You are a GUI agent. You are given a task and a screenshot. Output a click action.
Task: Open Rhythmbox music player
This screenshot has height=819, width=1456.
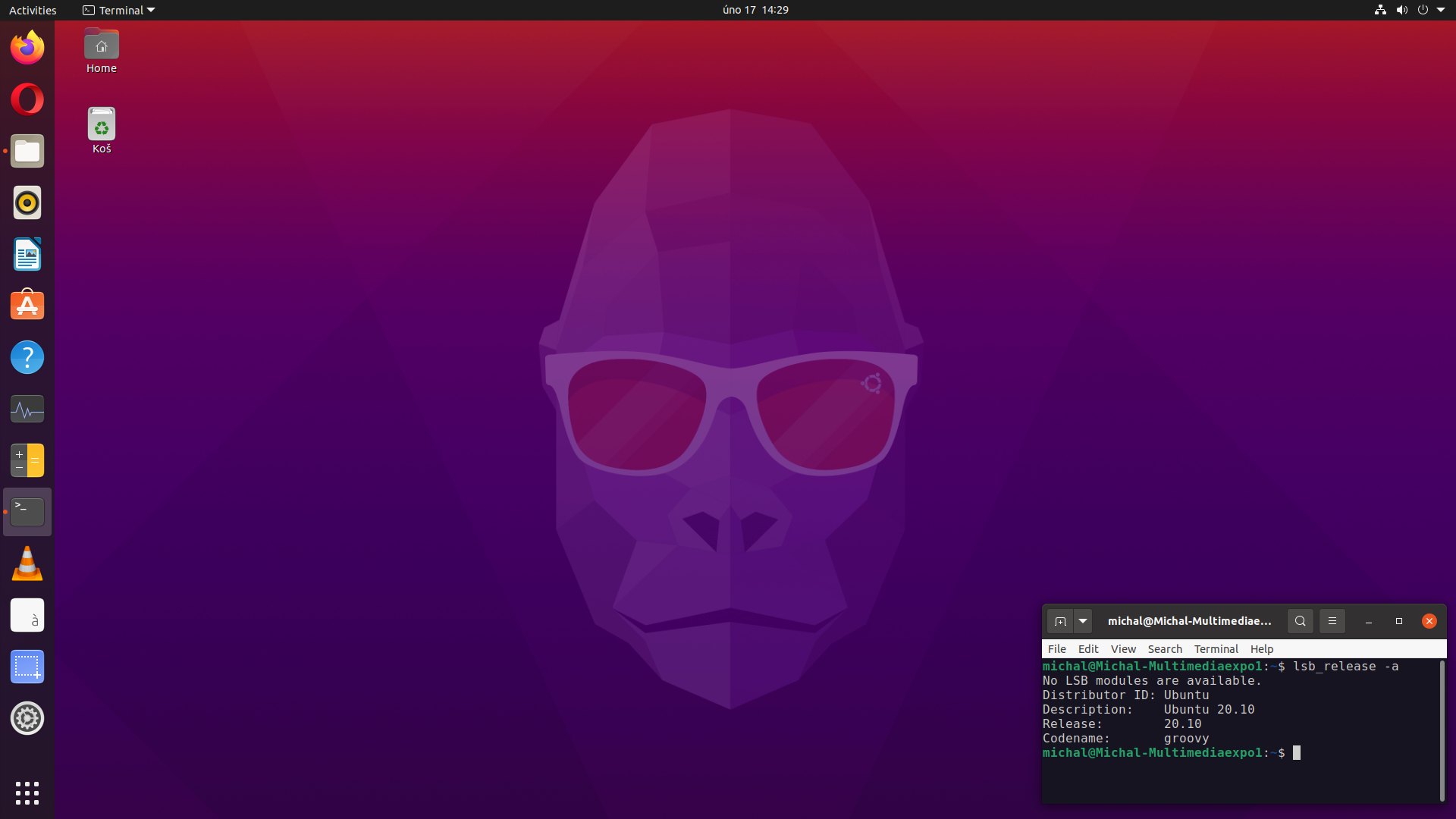pos(27,202)
